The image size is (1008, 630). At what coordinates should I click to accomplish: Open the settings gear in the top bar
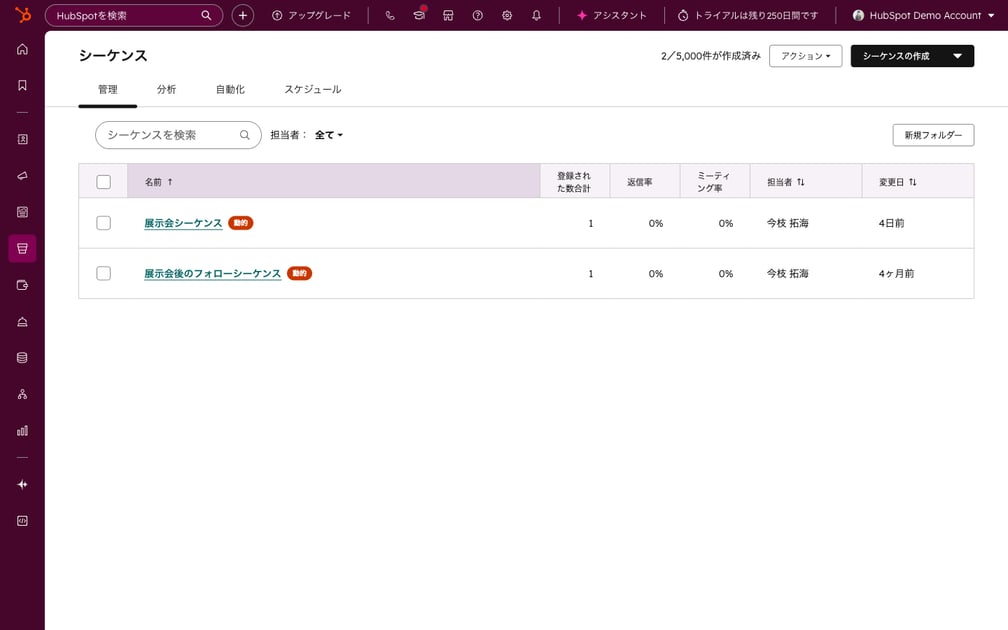point(507,15)
